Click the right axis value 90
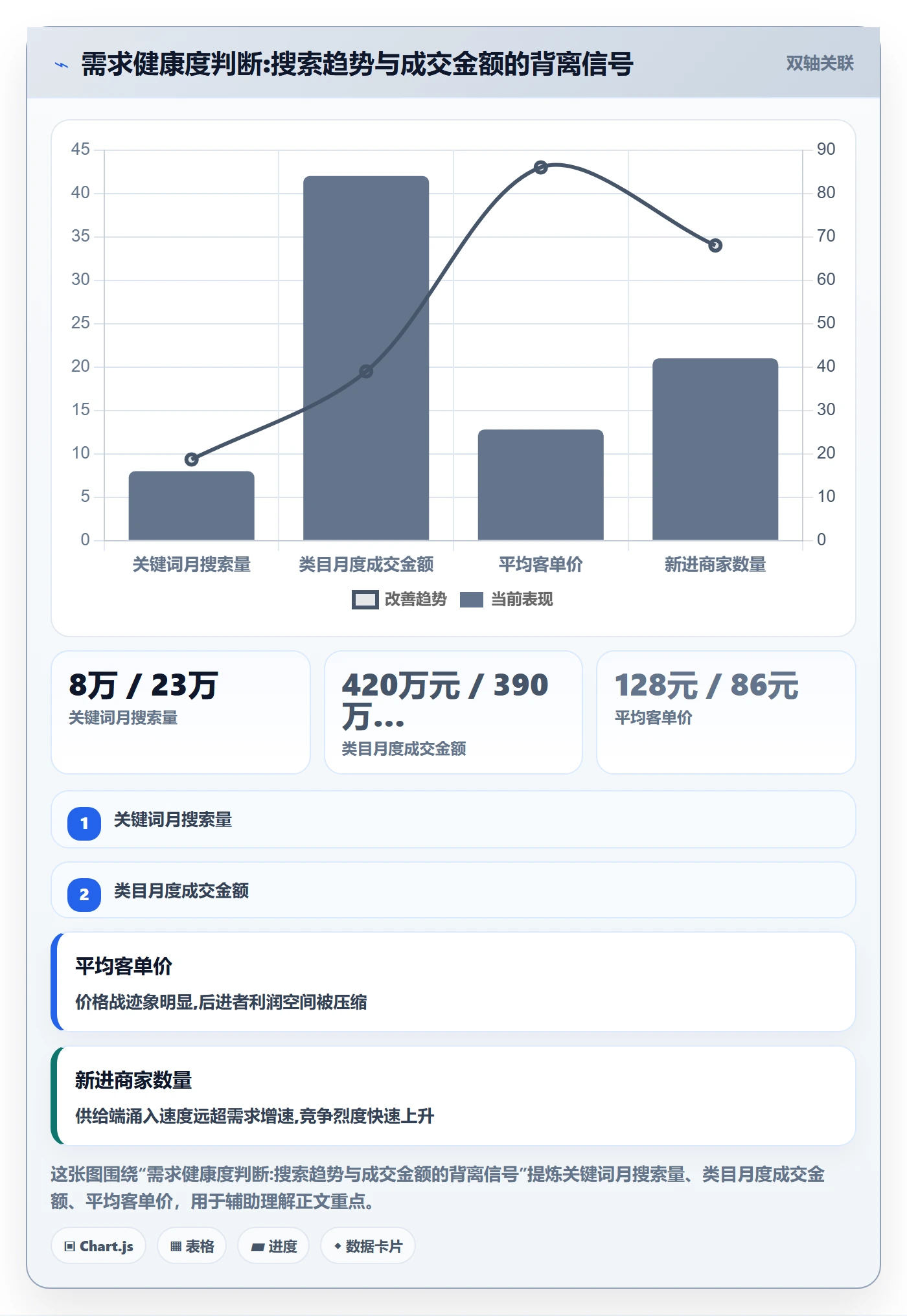Image resolution: width=907 pixels, height=1316 pixels. [x=826, y=150]
